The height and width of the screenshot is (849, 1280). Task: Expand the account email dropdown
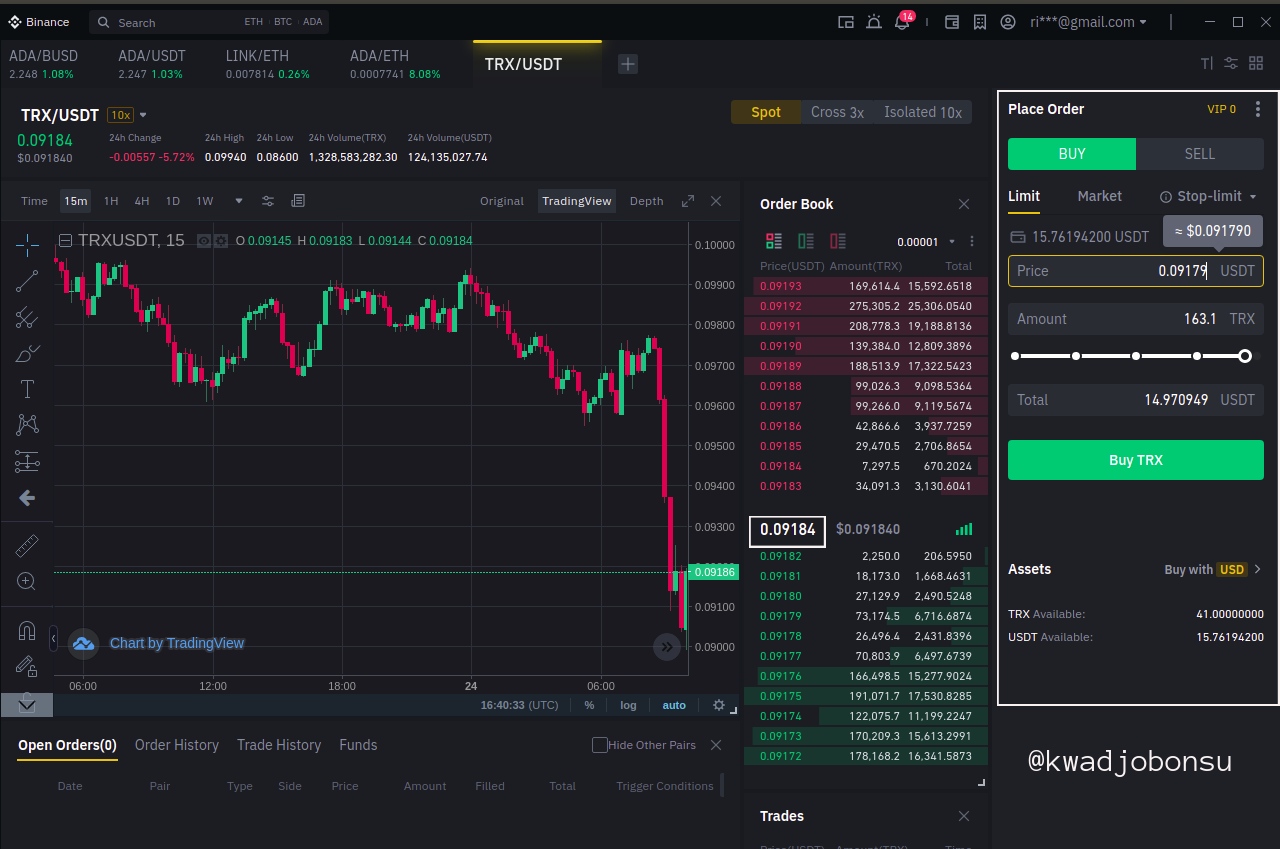[1143, 22]
